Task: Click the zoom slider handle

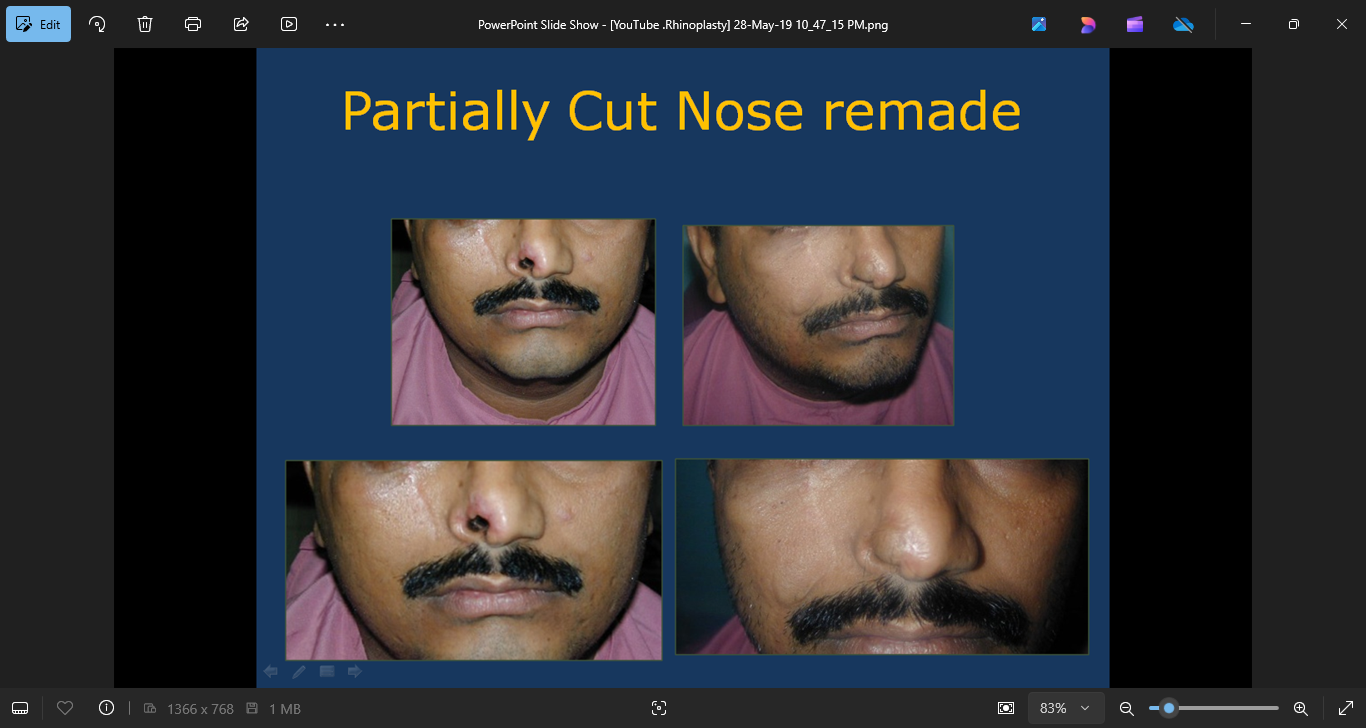Action: (x=1169, y=708)
